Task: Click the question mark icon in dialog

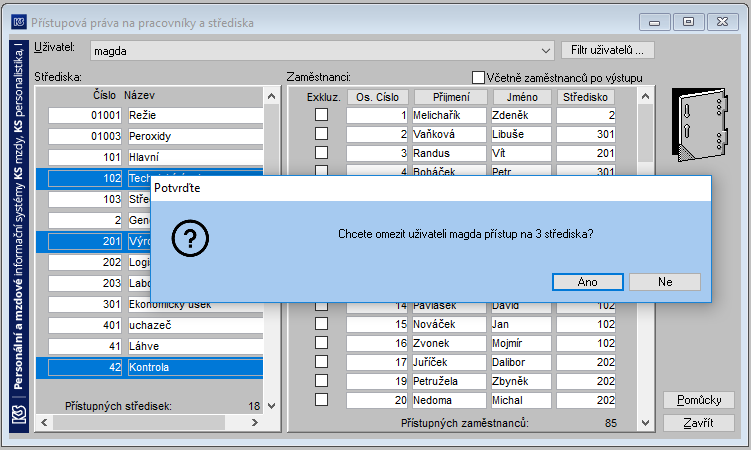Action: coord(190,238)
